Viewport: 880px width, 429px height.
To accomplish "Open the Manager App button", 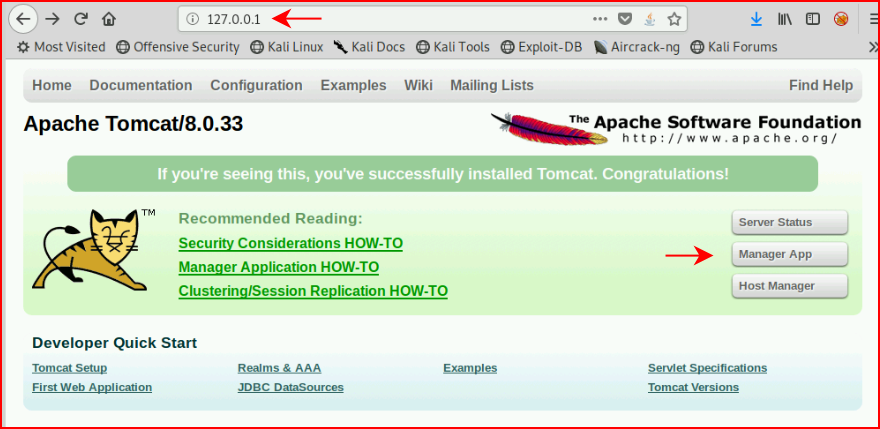I will click(x=790, y=254).
